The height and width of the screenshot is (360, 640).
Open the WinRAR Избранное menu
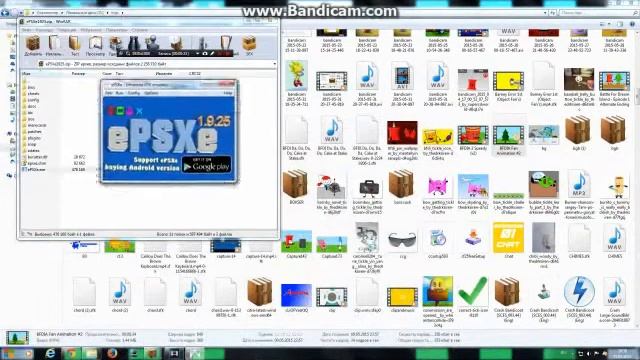91,30
